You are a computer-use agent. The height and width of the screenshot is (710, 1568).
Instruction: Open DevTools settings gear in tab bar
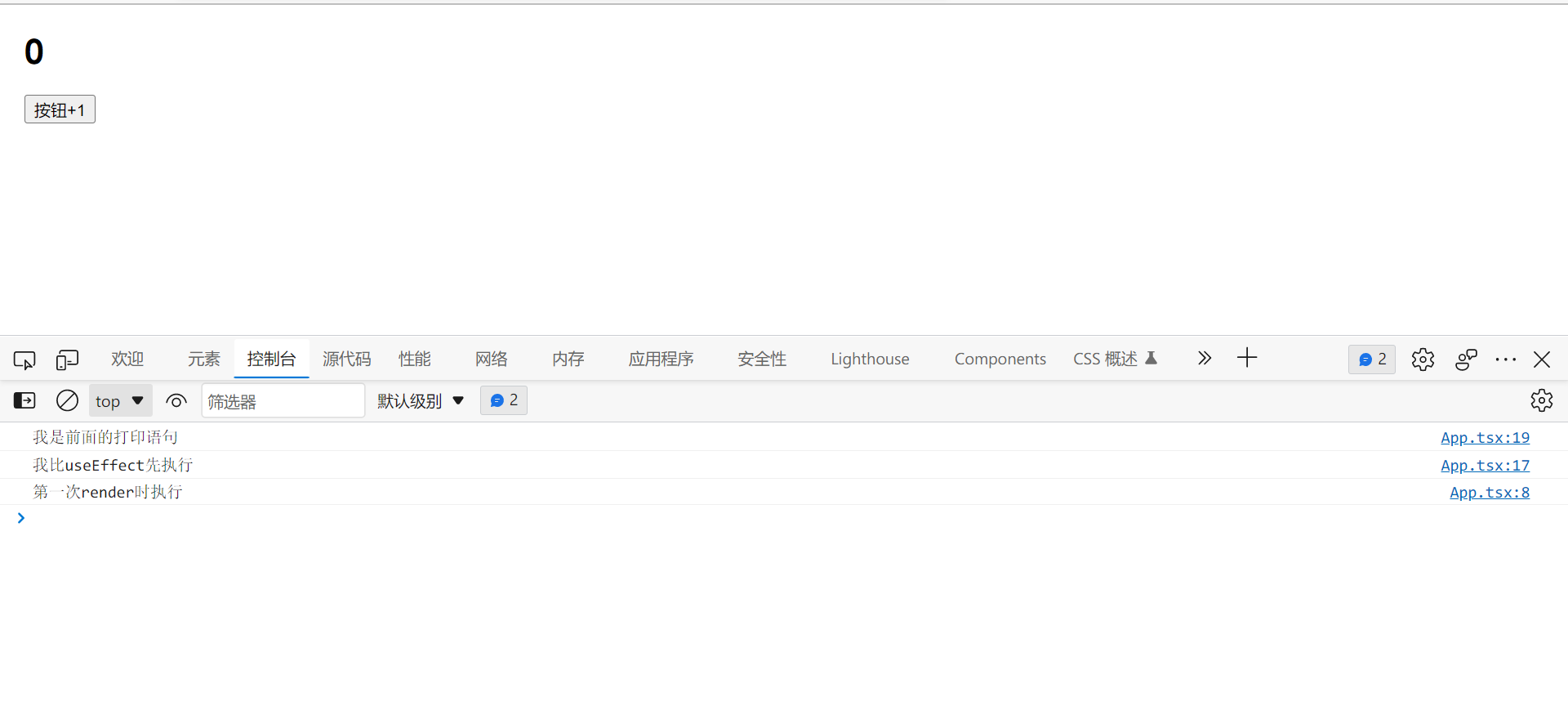(x=1423, y=359)
